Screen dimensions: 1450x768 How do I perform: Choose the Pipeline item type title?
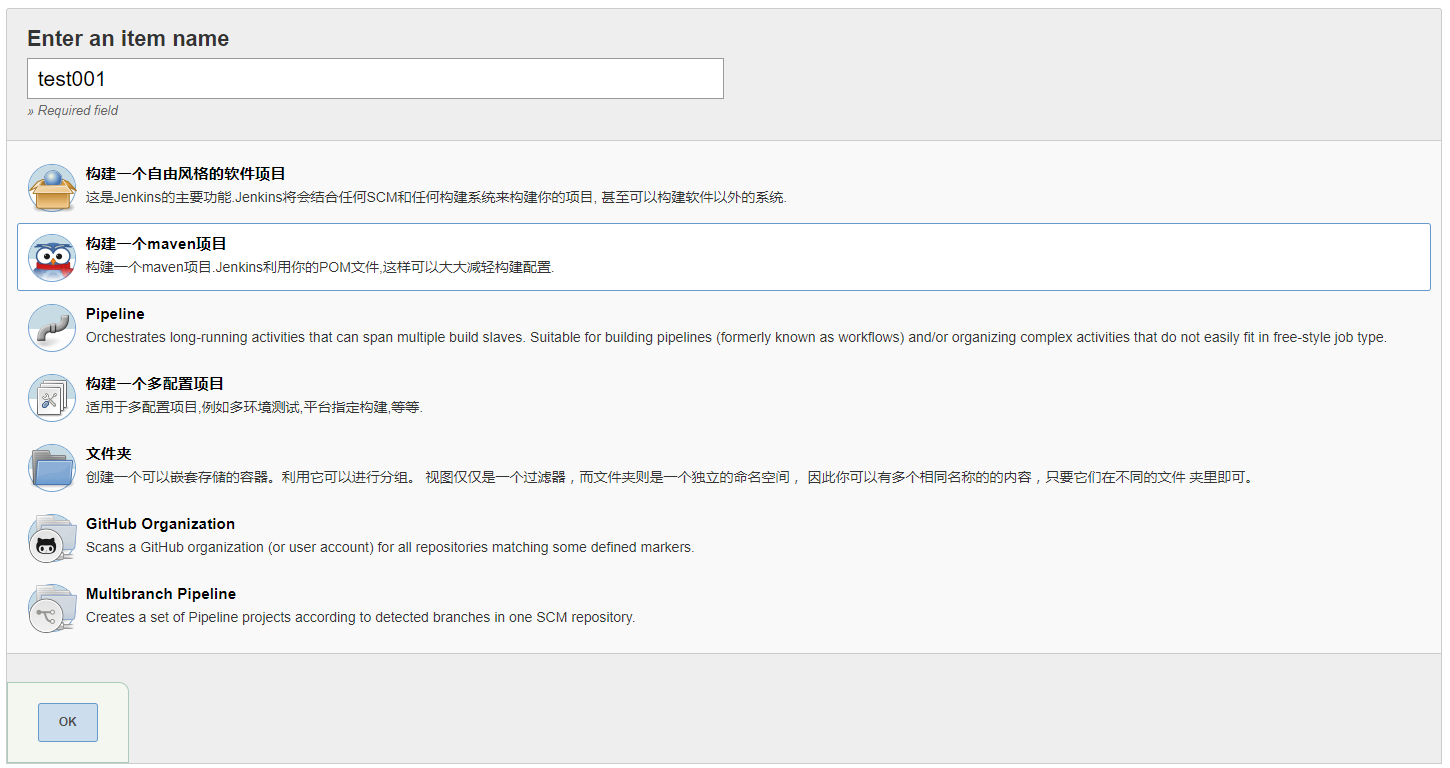click(115, 314)
